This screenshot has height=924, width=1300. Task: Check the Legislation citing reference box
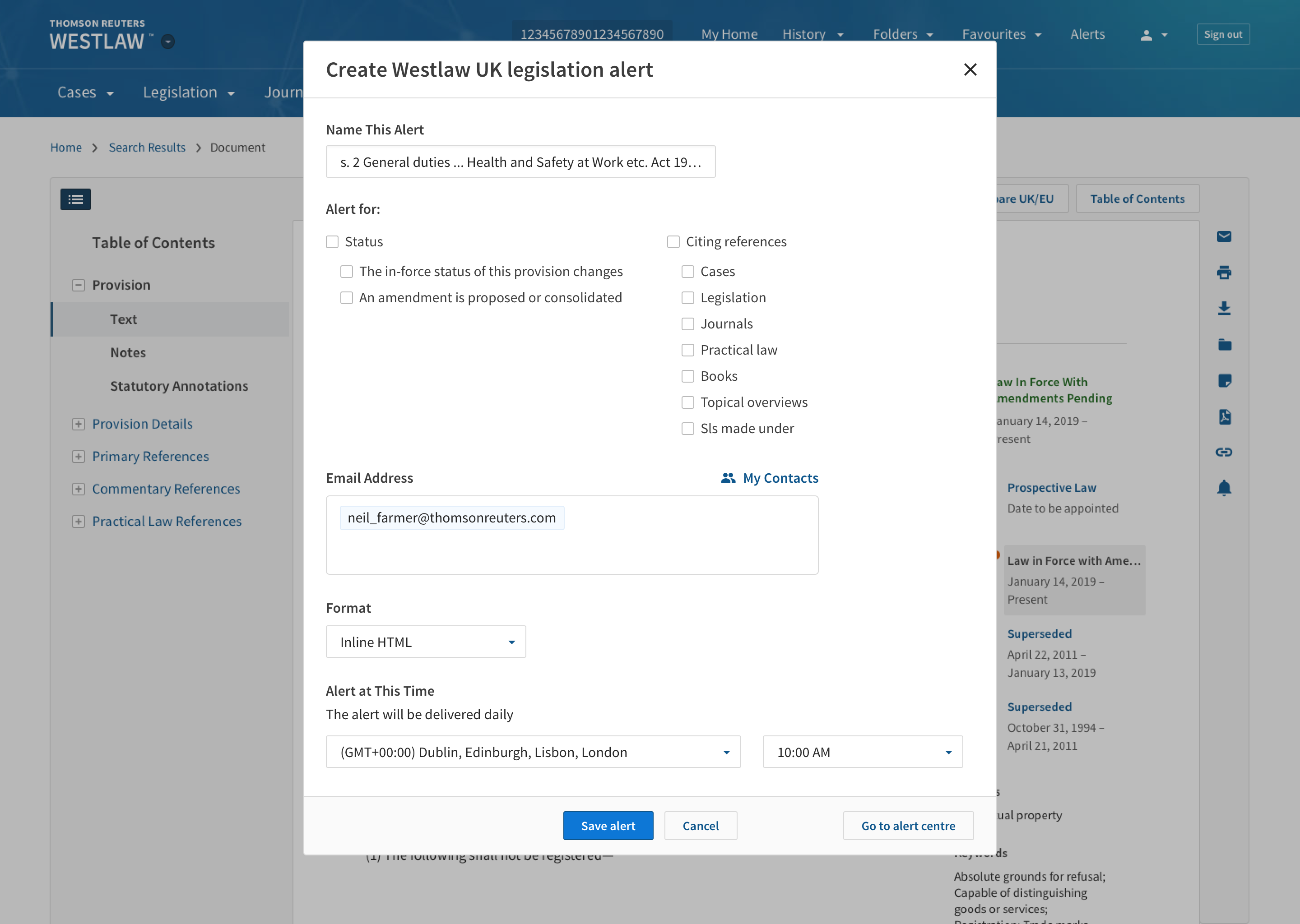click(x=688, y=298)
